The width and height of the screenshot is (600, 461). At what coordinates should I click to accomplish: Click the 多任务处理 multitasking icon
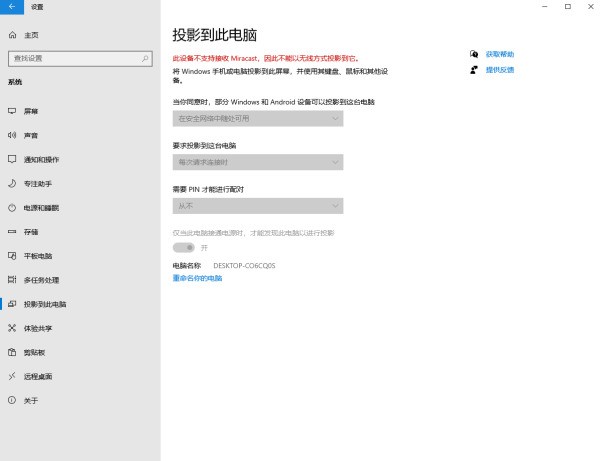click(12, 280)
